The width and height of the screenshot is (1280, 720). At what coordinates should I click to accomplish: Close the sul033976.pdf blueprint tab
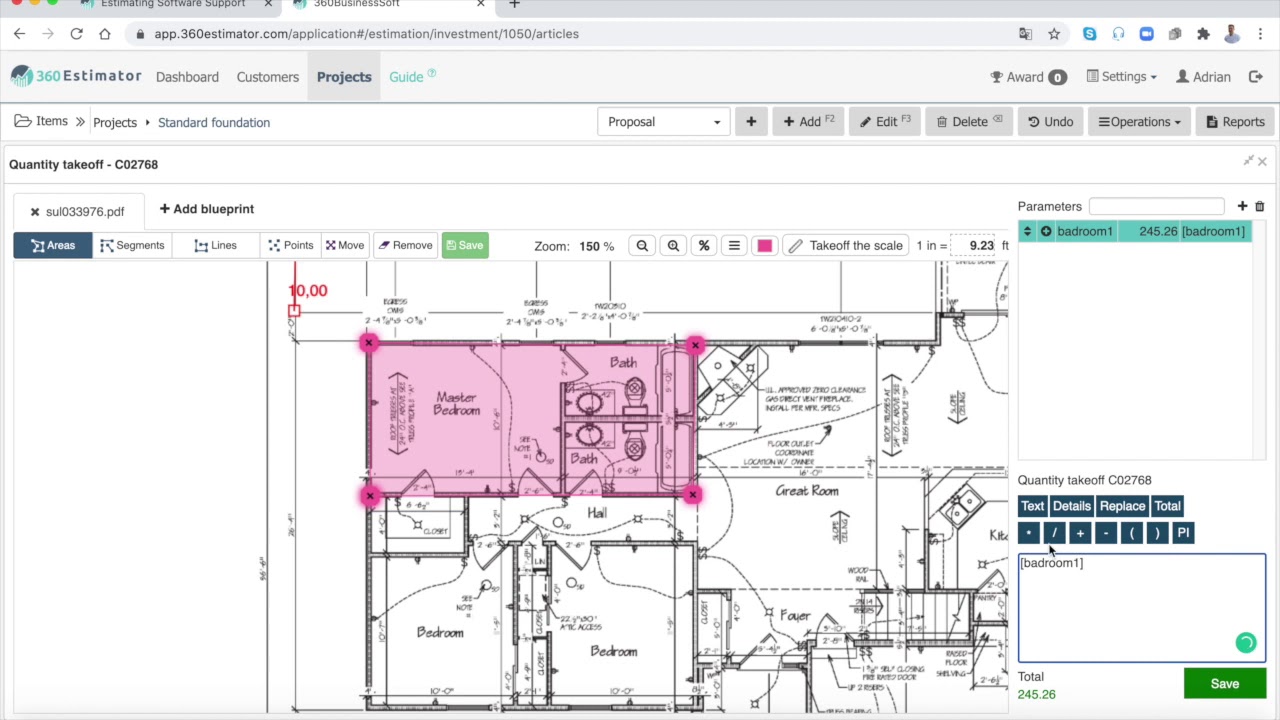pyautogui.click(x=34, y=212)
